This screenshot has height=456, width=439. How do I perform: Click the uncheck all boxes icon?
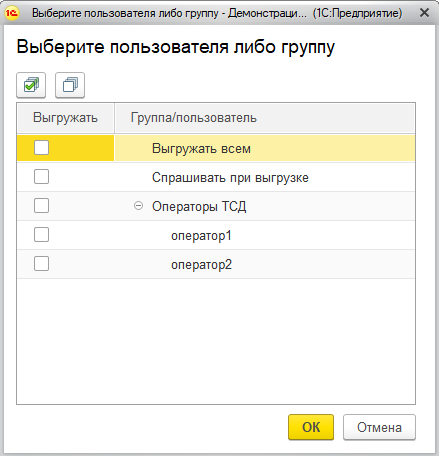[70, 85]
